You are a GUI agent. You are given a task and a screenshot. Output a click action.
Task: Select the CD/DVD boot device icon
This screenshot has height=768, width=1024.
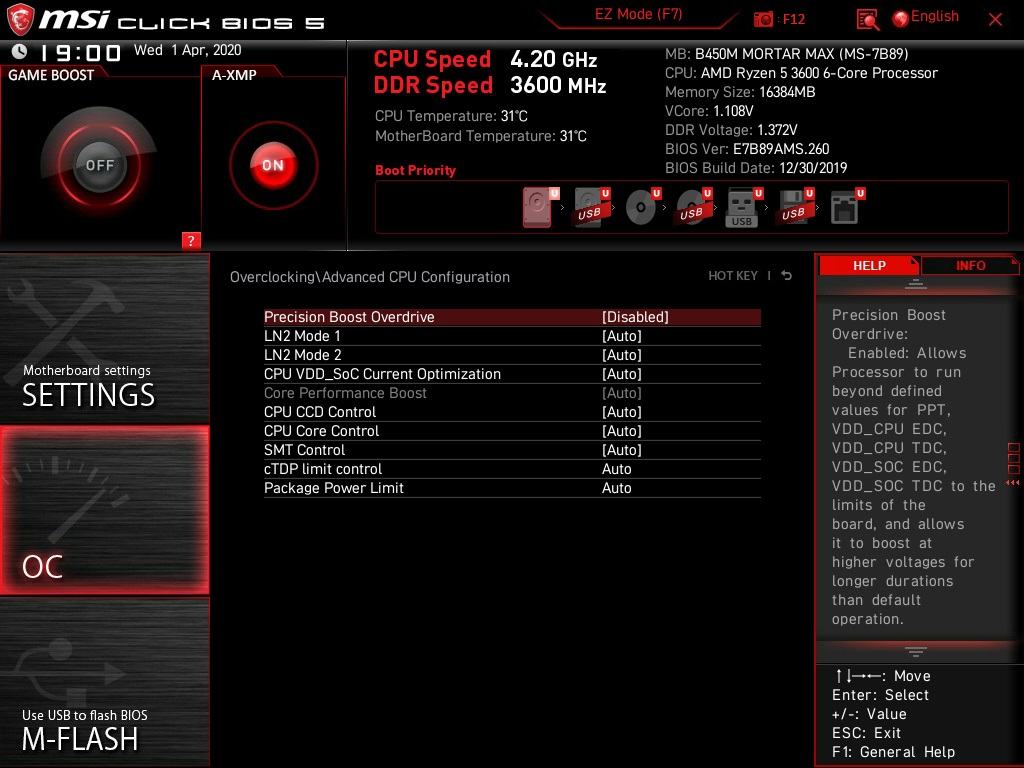pos(642,207)
